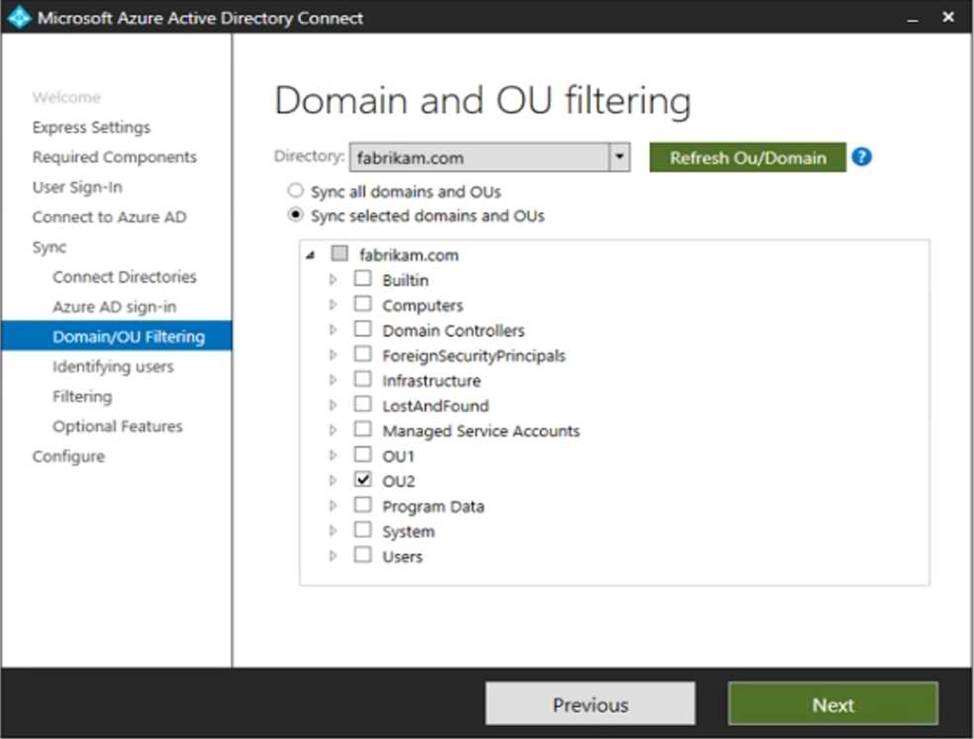Select Sync all domains and OUs radio

(296, 191)
